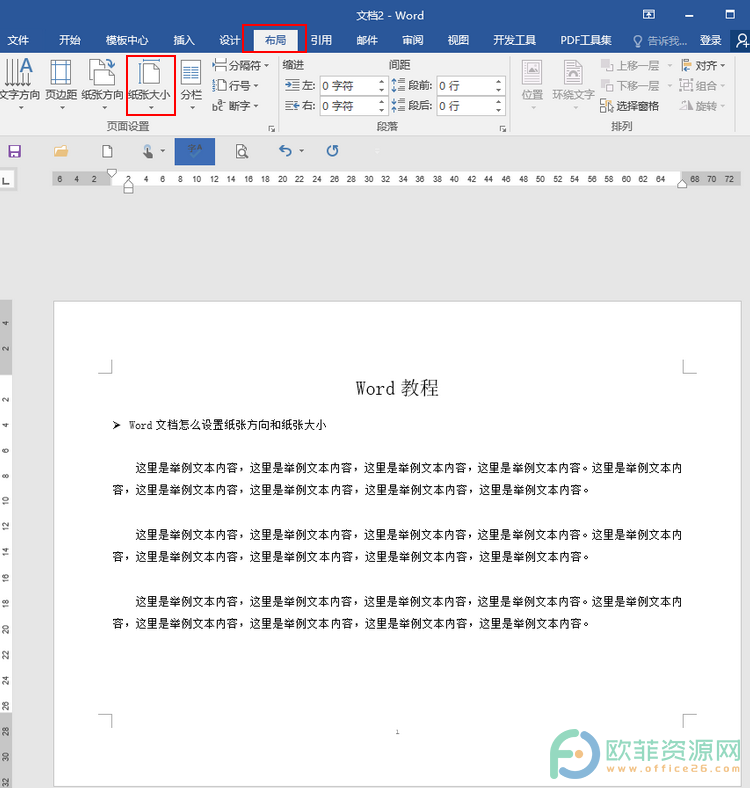
Task: Switch to the Layout (布局) tab
Action: [x=275, y=40]
